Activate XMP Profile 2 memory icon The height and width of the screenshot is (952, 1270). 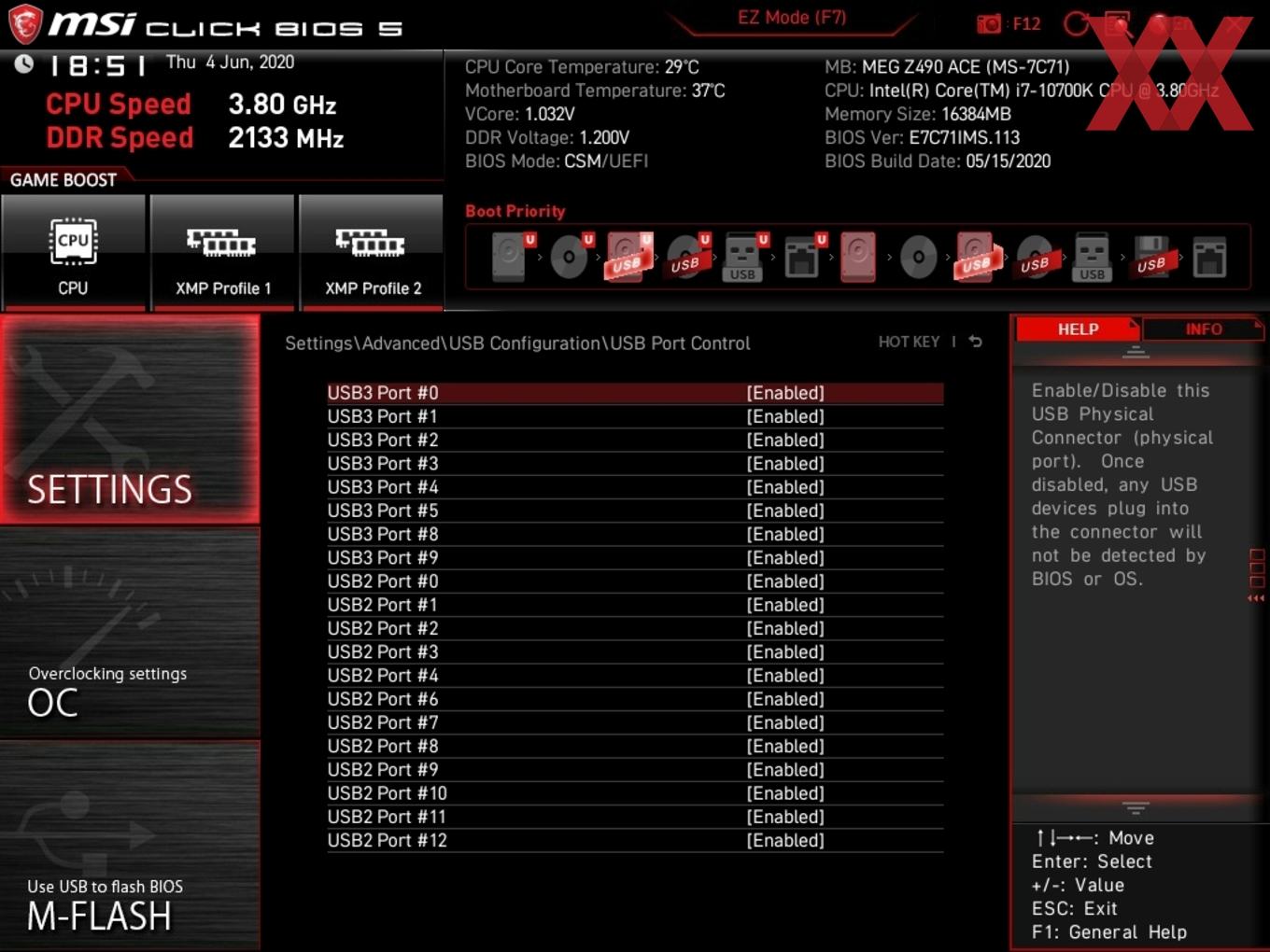372,252
